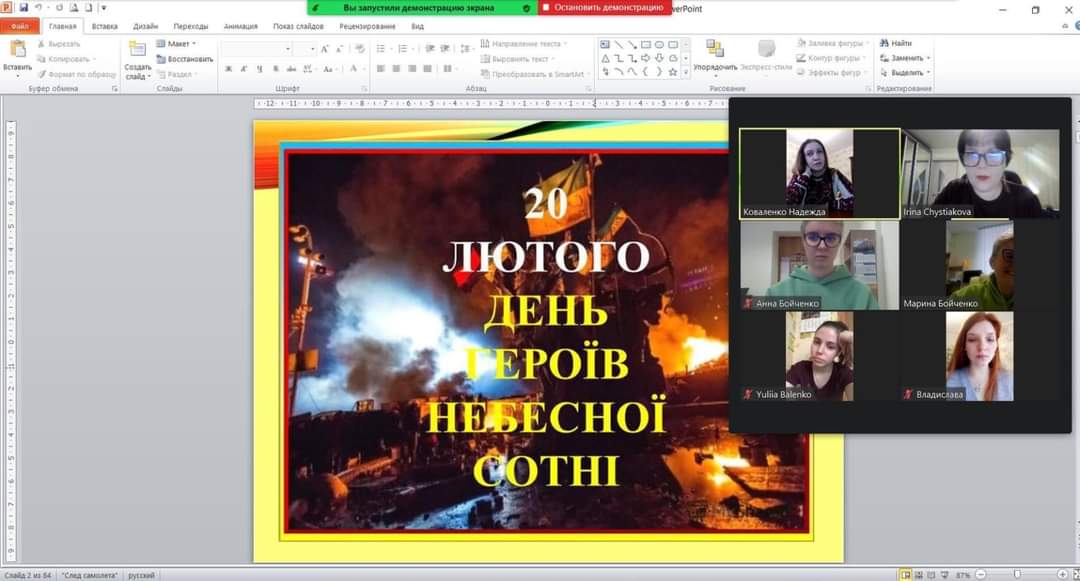The width and height of the screenshot is (1080, 581).
Task: Click the Вставить (Paste) clipboard icon
Action: point(17,50)
